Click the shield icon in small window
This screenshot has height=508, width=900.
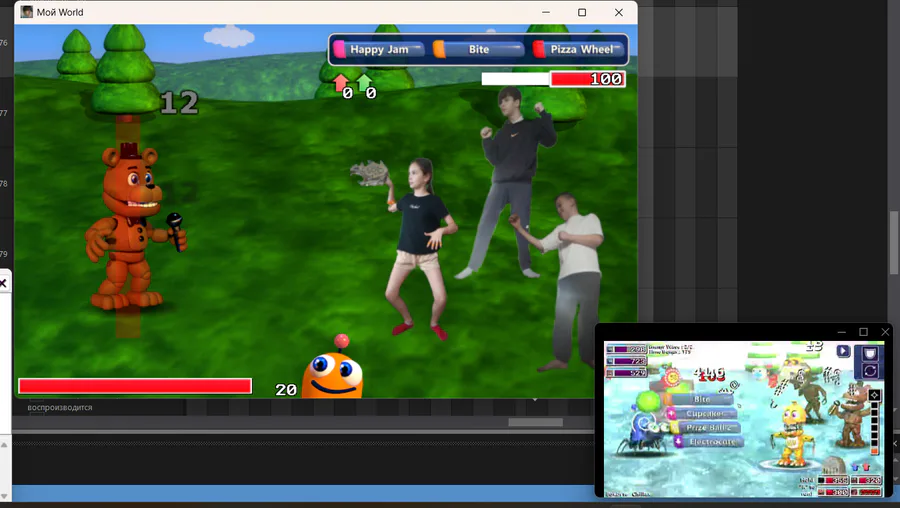click(870, 353)
